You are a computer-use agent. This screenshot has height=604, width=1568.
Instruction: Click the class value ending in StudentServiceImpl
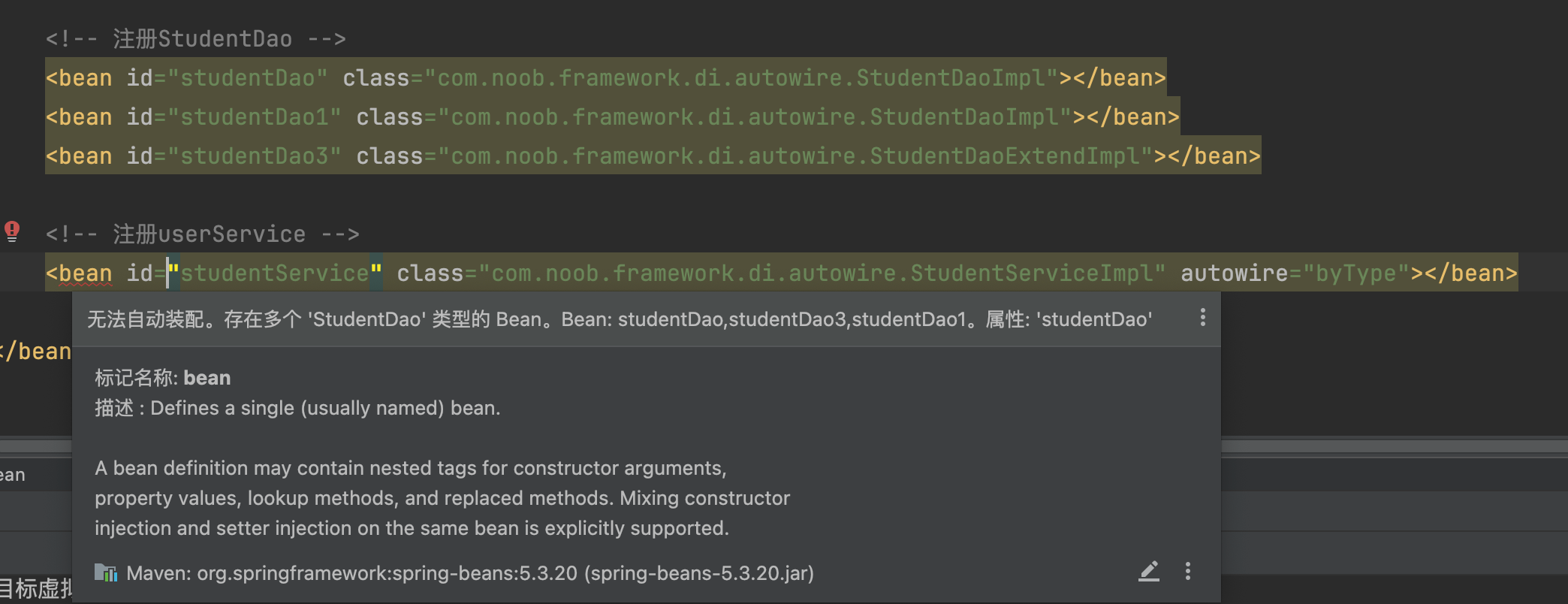tap(822, 273)
